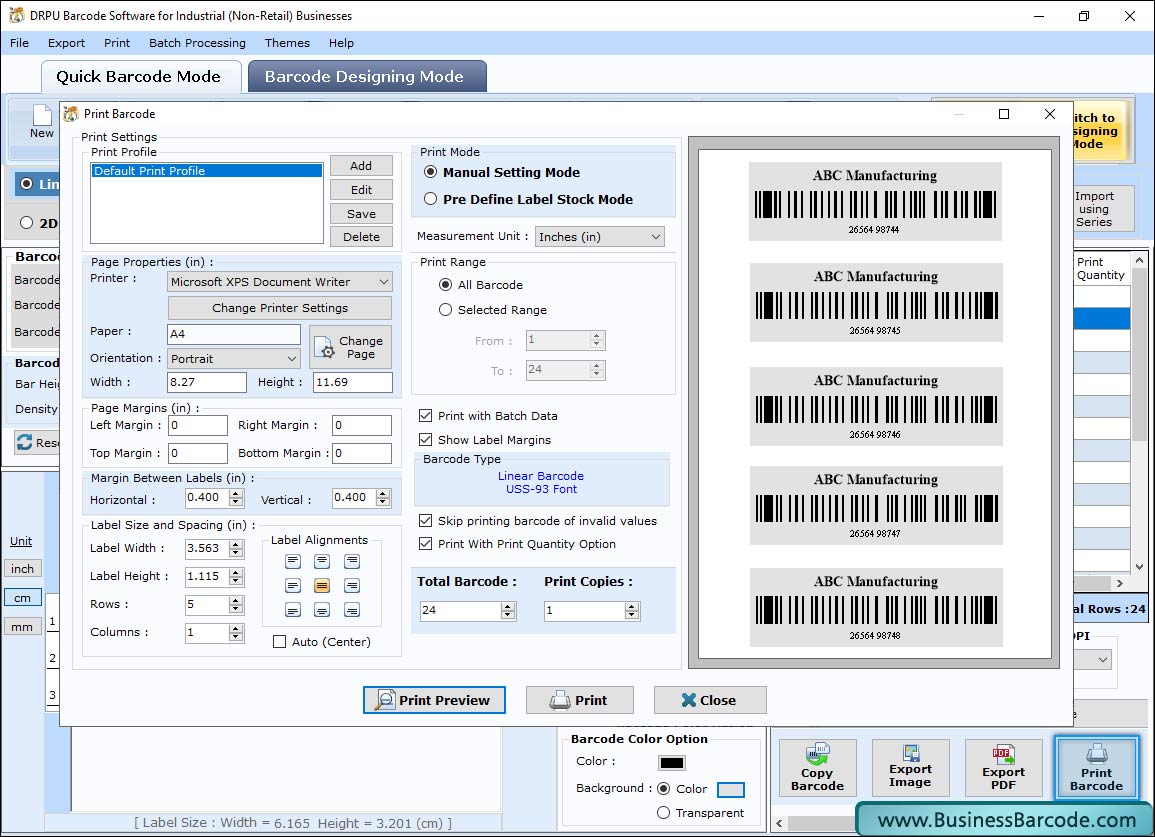Click the Export PDF icon button
The height and width of the screenshot is (837, 1155).
click(x=1003, y=768)
